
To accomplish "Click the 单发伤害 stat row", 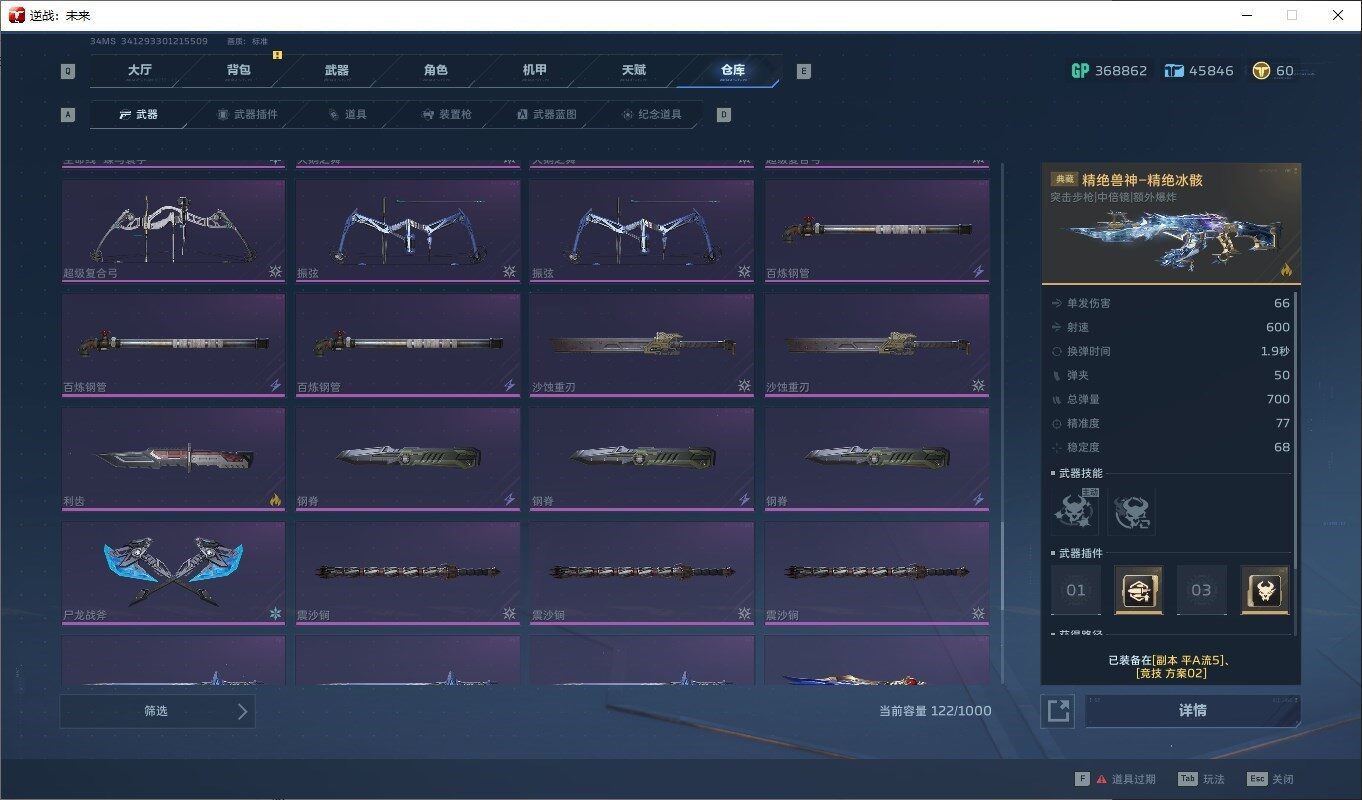I will (1170, 303).
